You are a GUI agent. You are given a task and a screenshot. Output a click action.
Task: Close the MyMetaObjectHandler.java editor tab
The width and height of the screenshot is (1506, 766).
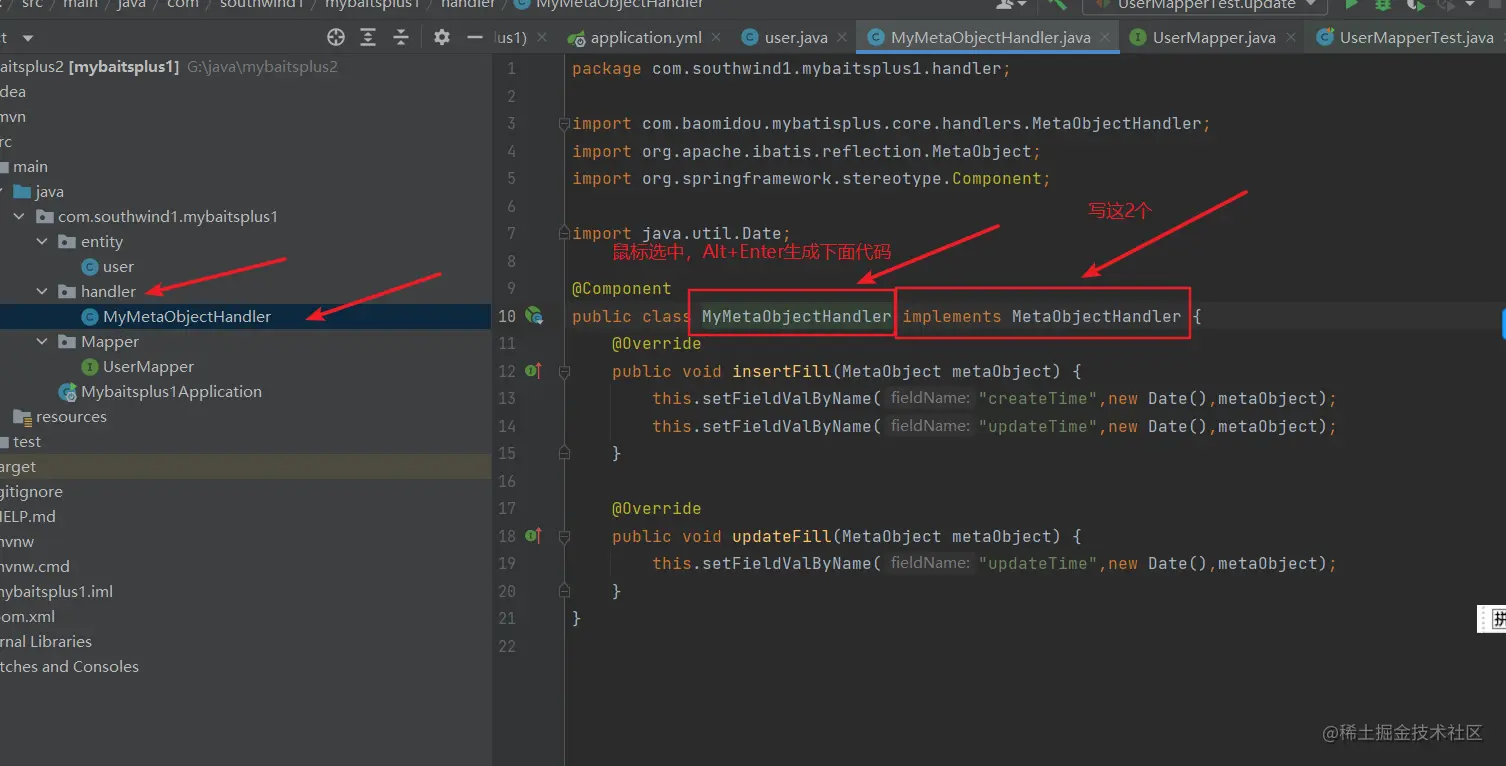1107,38
